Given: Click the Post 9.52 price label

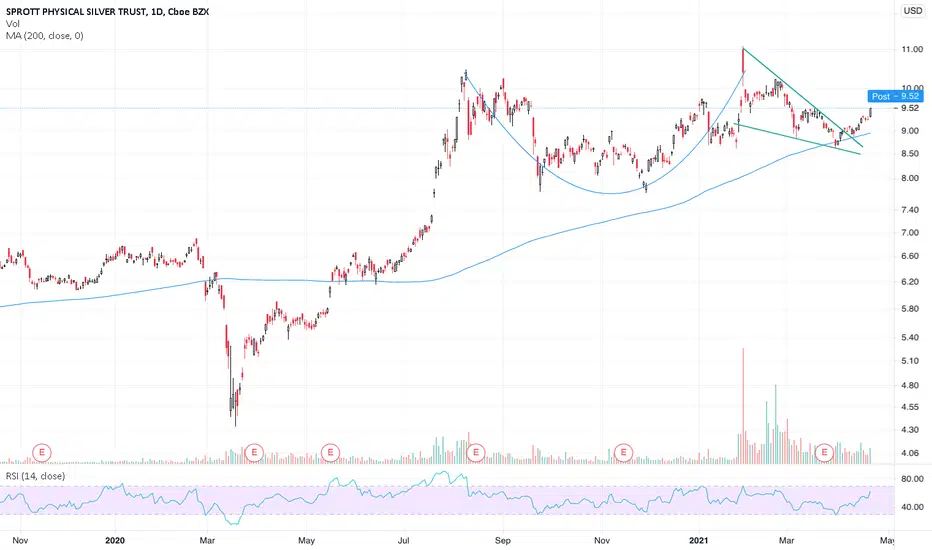Looking at the screenshot, I should pos(895,96).
